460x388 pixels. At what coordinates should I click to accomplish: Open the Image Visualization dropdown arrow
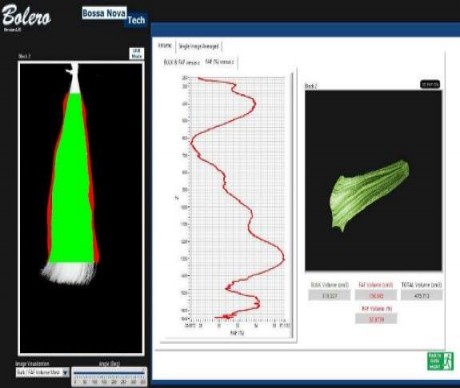pos(66,372)
